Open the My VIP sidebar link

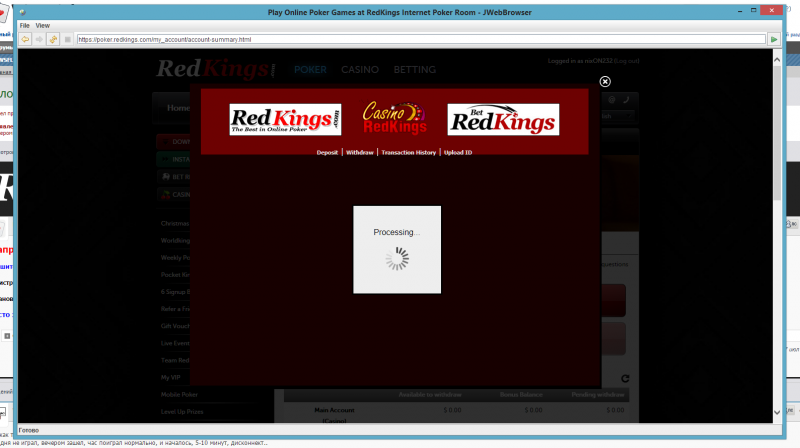tap(170, 378)
